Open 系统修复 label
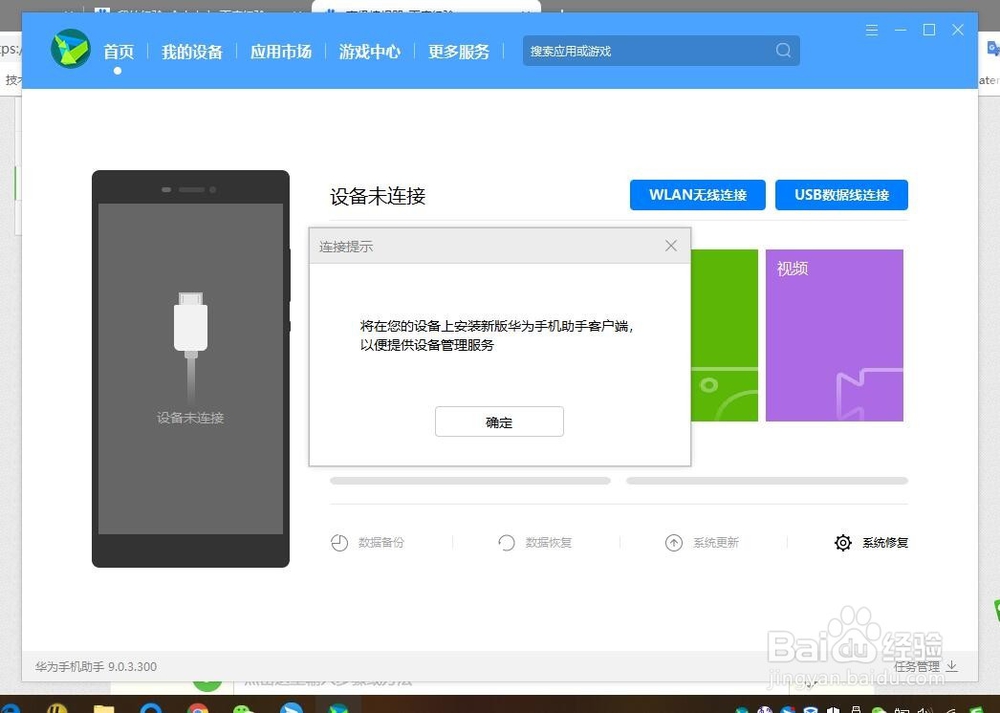1000x713 pixels. click(885, 543)
